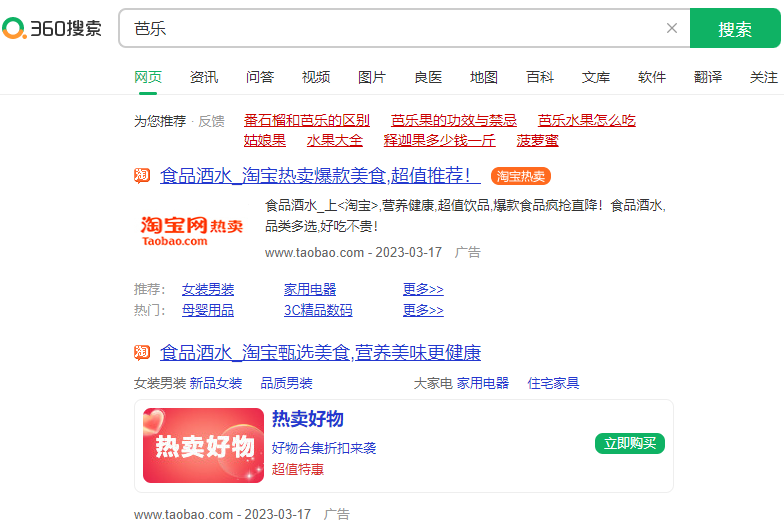Switch to the 视频 tab
This screenshot has height=526, width=784.
tap(316, 77)
